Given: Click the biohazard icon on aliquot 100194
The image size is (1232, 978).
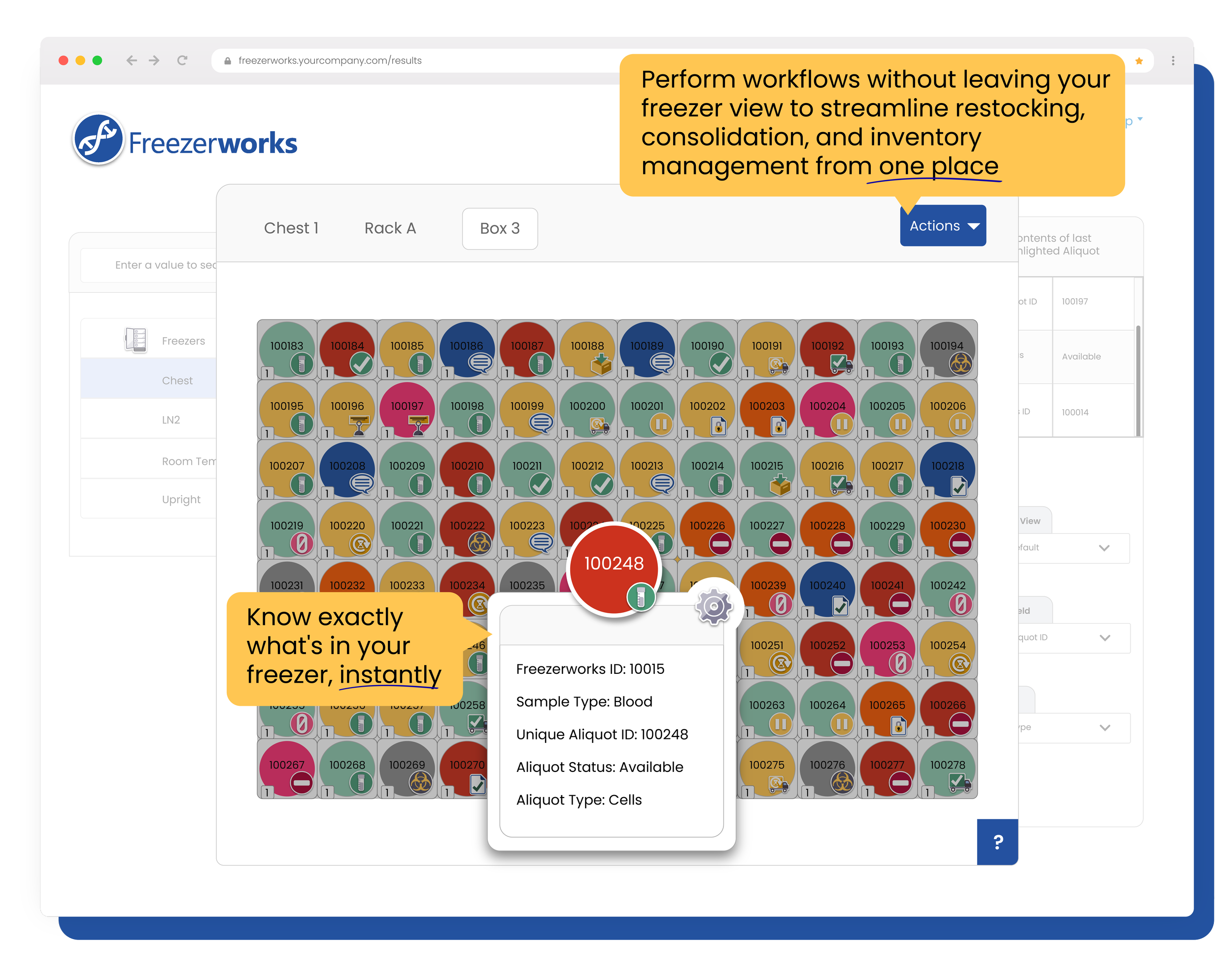Looking at the screenshot, I should point(960,363).
